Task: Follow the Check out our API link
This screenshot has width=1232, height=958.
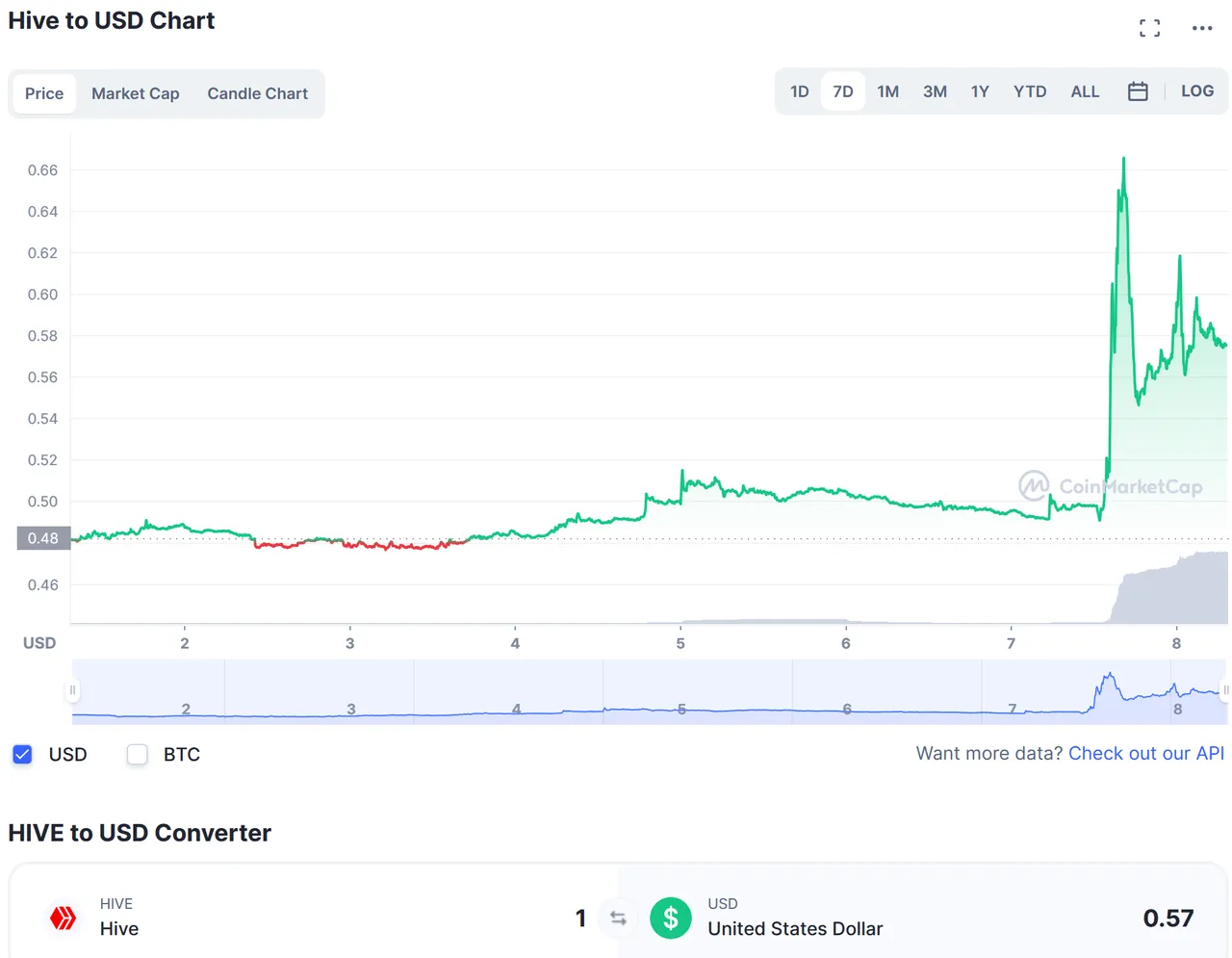Action: (x=1146, y=753)
